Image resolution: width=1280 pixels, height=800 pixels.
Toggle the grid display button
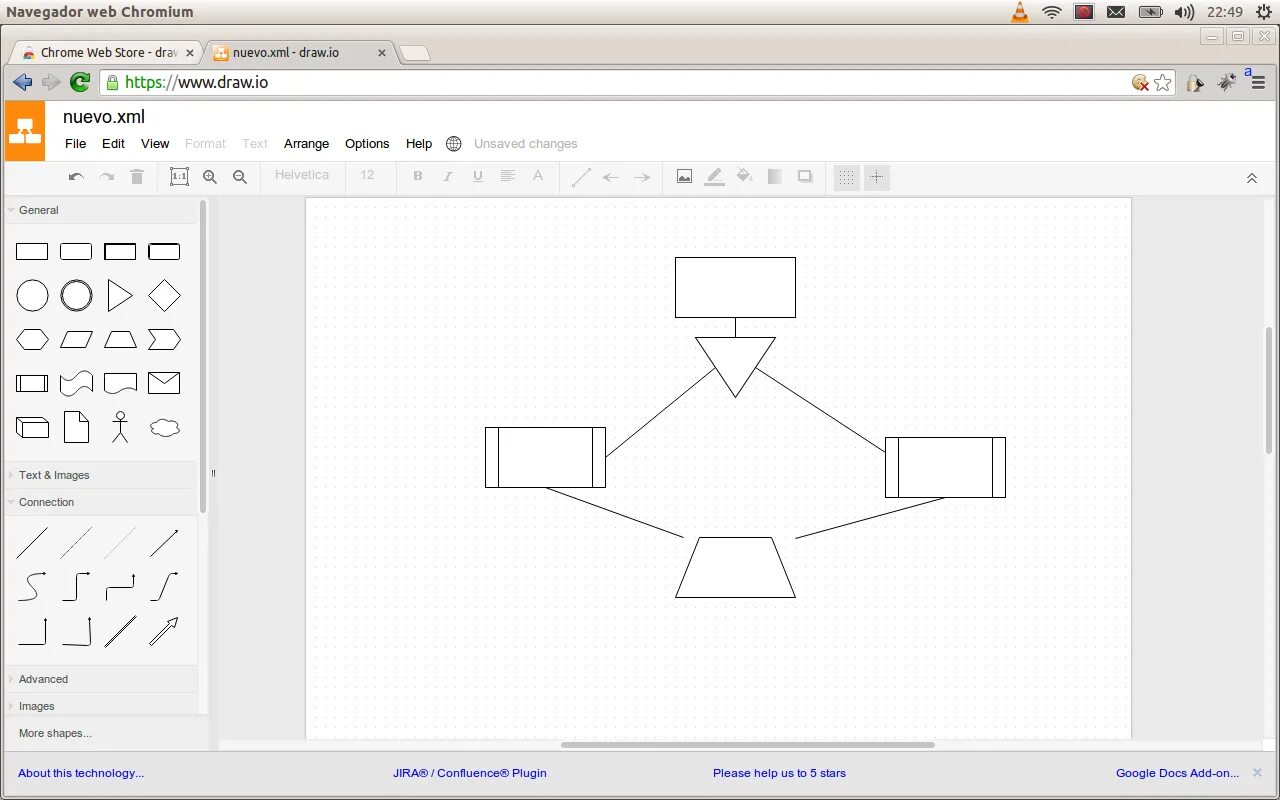(x=847, y=177)
